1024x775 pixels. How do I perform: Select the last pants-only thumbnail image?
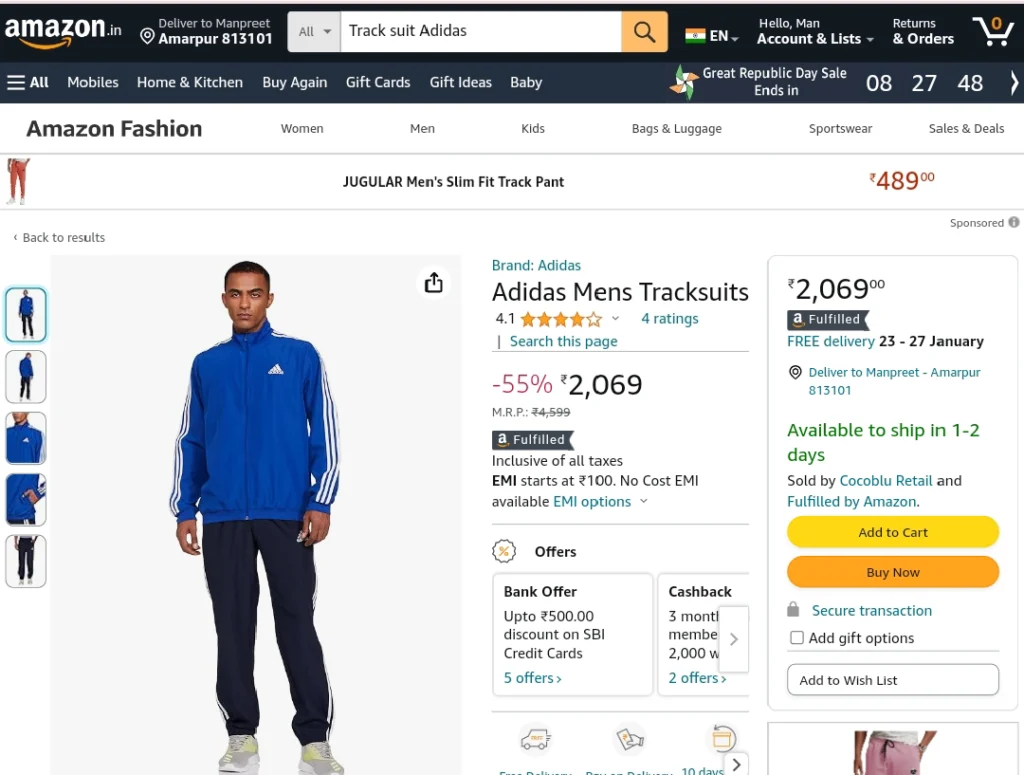click(26, 561)
